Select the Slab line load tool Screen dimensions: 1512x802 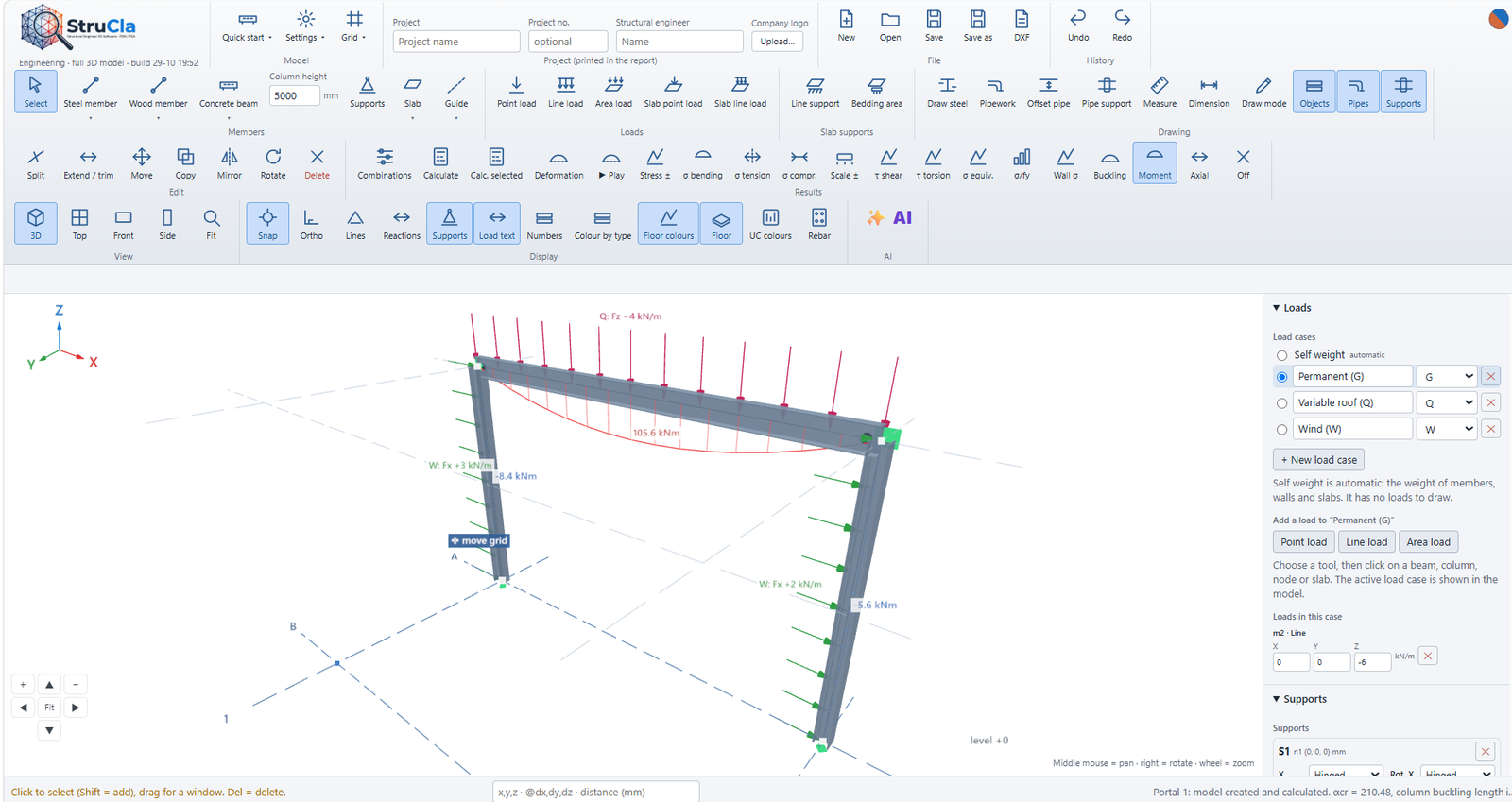[x=740, y=92]
